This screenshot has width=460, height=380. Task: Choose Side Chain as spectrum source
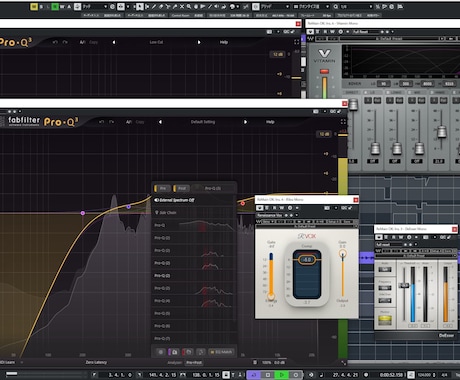pos(166,213)
